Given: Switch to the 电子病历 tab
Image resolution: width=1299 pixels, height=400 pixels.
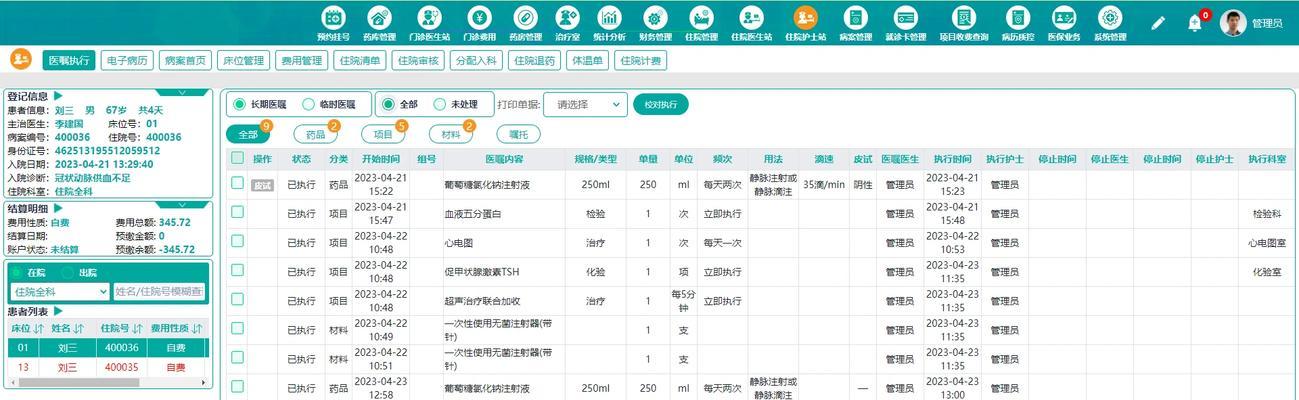Looking at the screenshot, I should click(128, 60).
